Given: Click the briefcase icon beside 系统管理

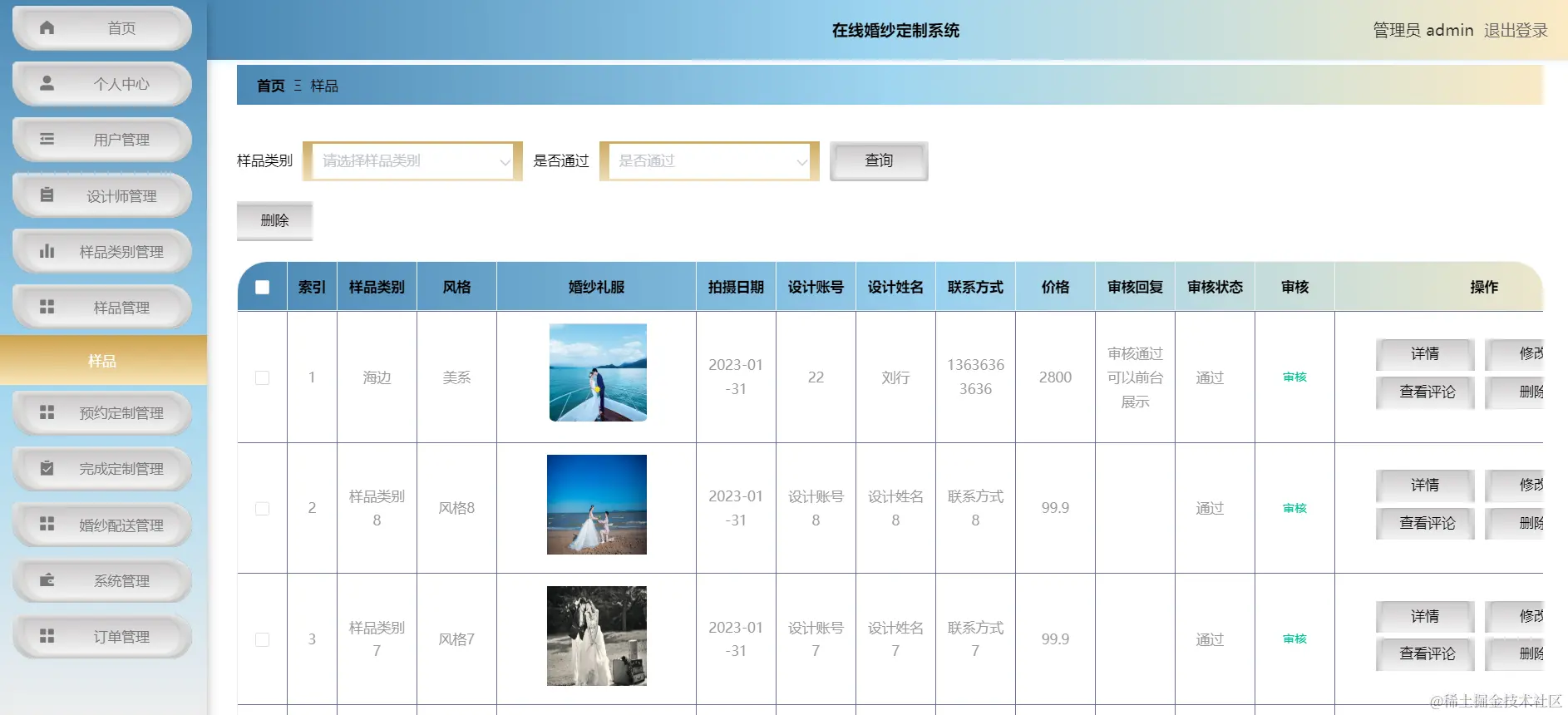Looking at the screenshot, I should (47, 579).
